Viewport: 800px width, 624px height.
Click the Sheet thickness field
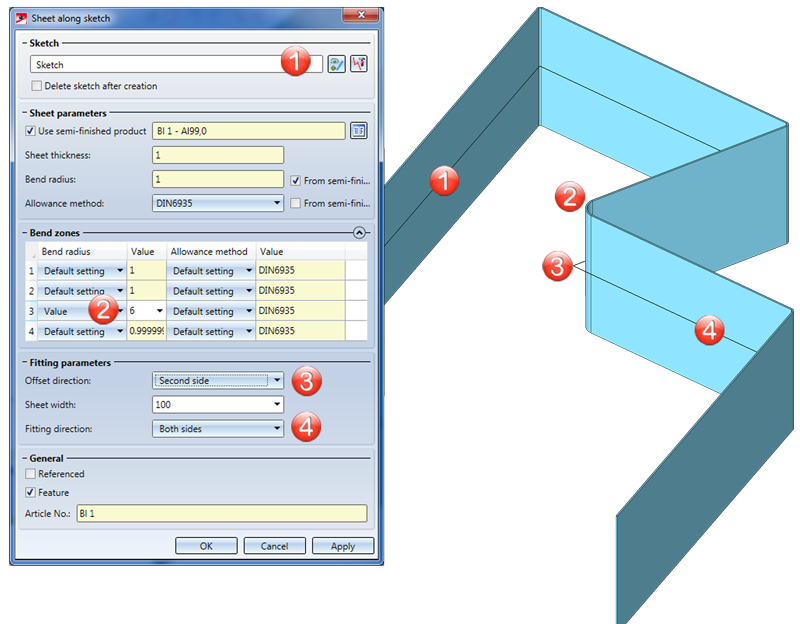click(x=218, y=155)
